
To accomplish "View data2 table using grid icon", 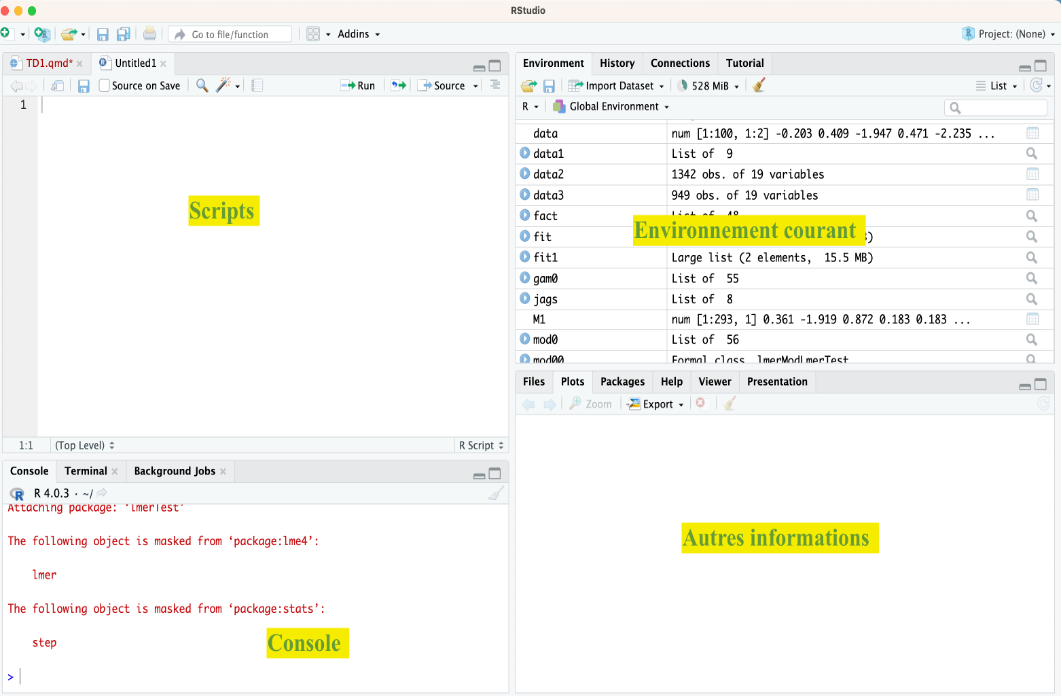I will pyautogui.click(x=1032, y=174).
